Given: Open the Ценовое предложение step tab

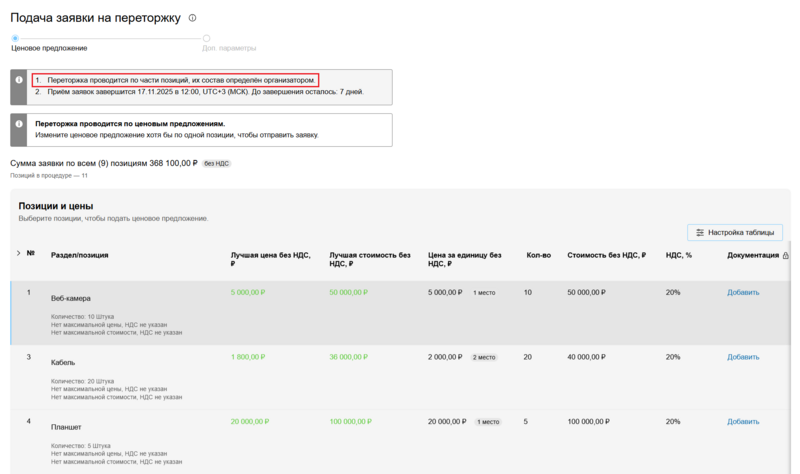Looking at the screenshot, I should (x=49, y=48).
